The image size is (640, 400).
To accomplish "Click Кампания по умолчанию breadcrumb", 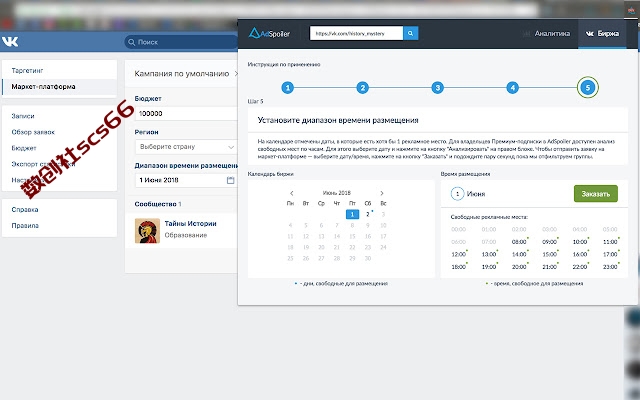I will tap(182, 74).
